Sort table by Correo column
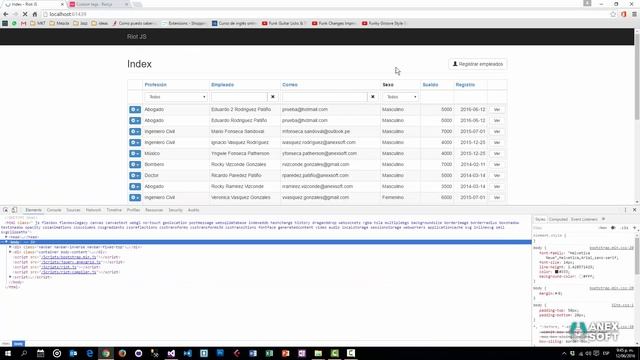Screen dimensions: 640x360 pos(290,85)
